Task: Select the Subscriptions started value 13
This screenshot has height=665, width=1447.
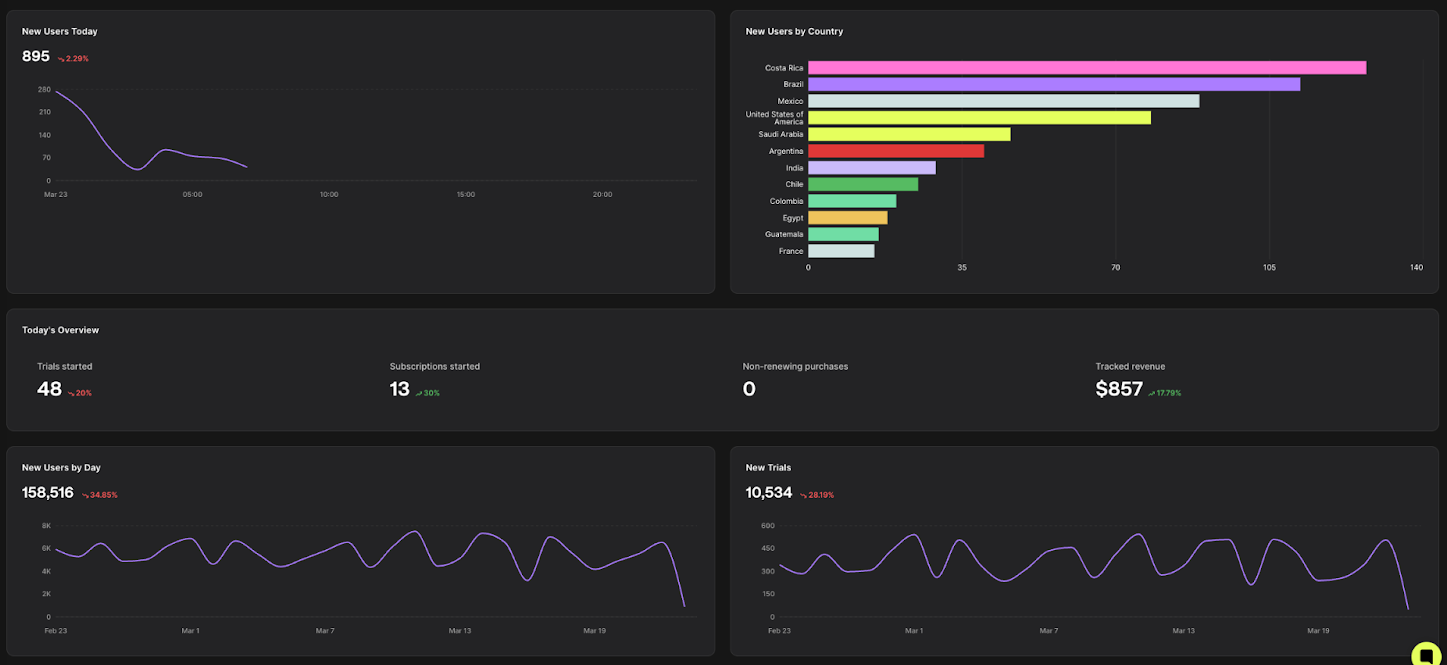Action: click(x=398, y=389)
